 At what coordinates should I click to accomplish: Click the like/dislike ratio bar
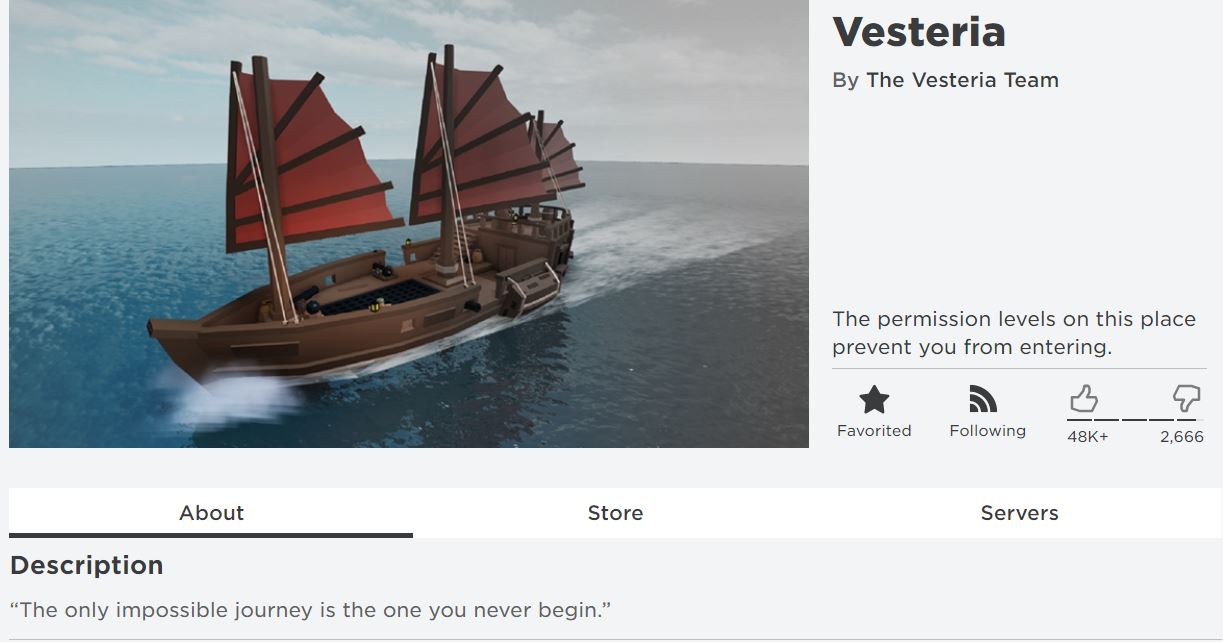tap(1132, 420)
